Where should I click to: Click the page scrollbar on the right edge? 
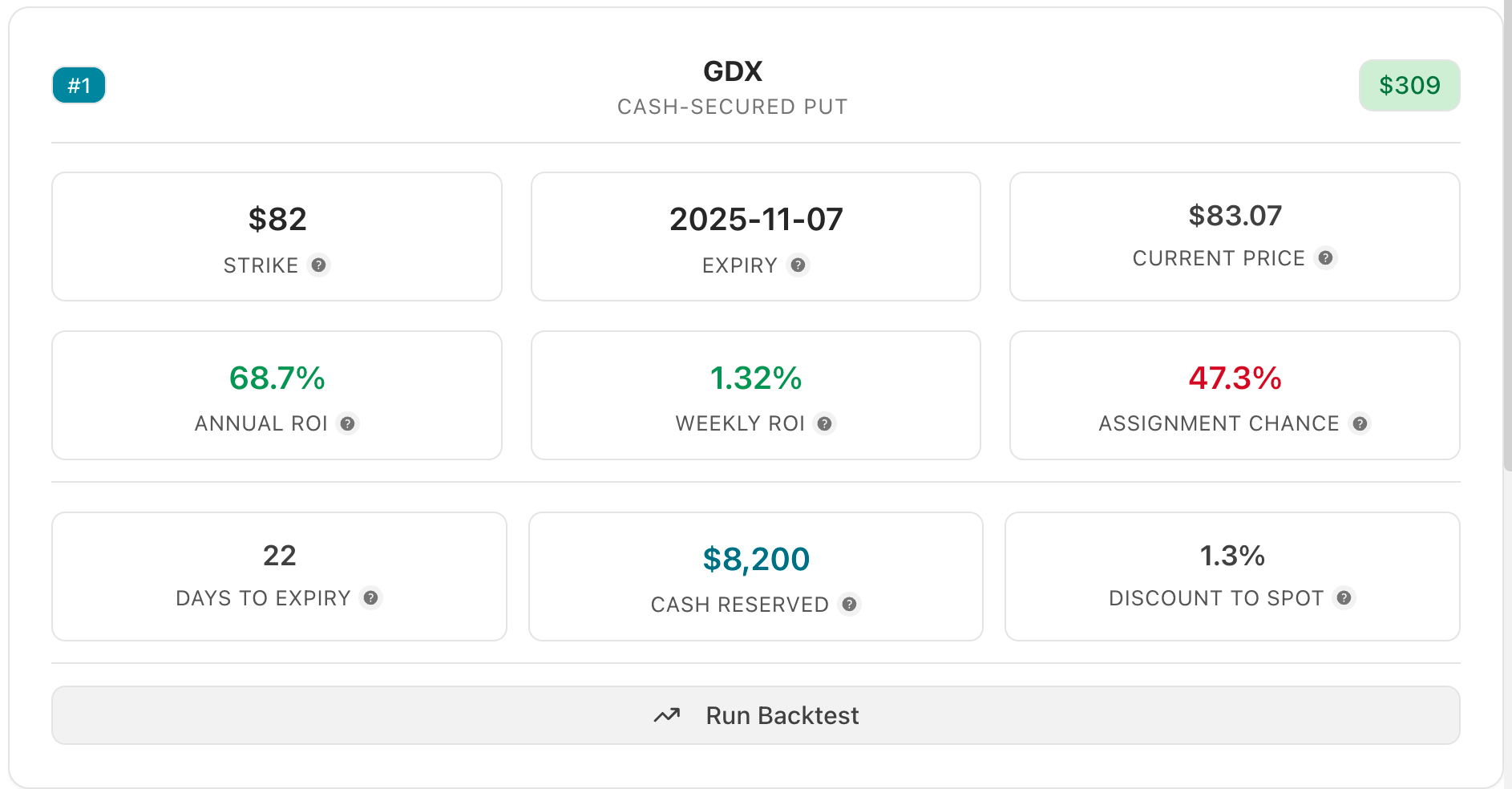pyautogui.click(x=1507, y=237)
